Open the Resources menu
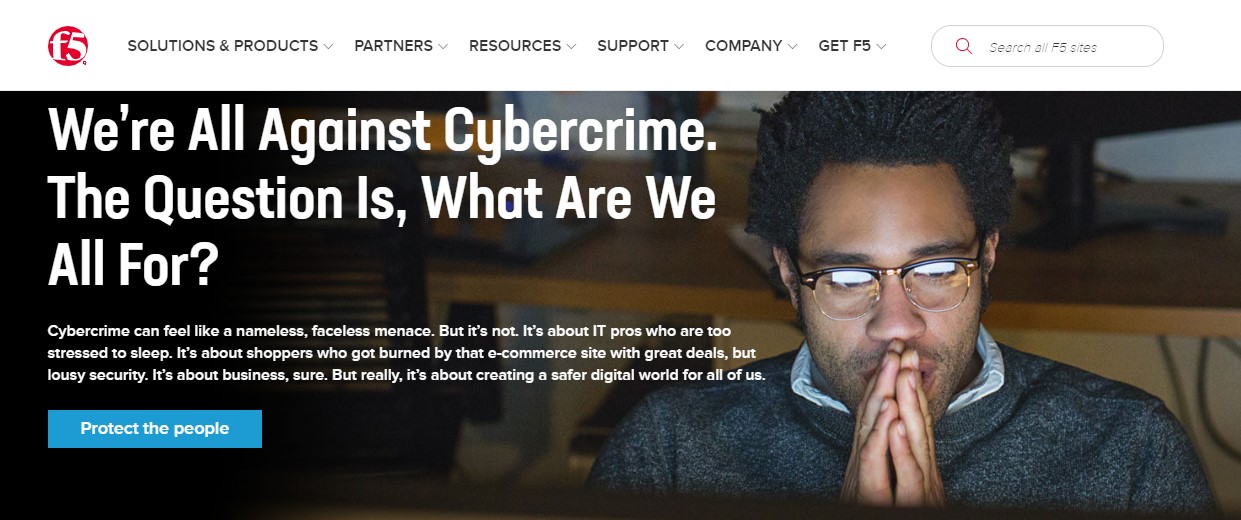The width and height of the screenshot is (1241, 520). [515, 46]
